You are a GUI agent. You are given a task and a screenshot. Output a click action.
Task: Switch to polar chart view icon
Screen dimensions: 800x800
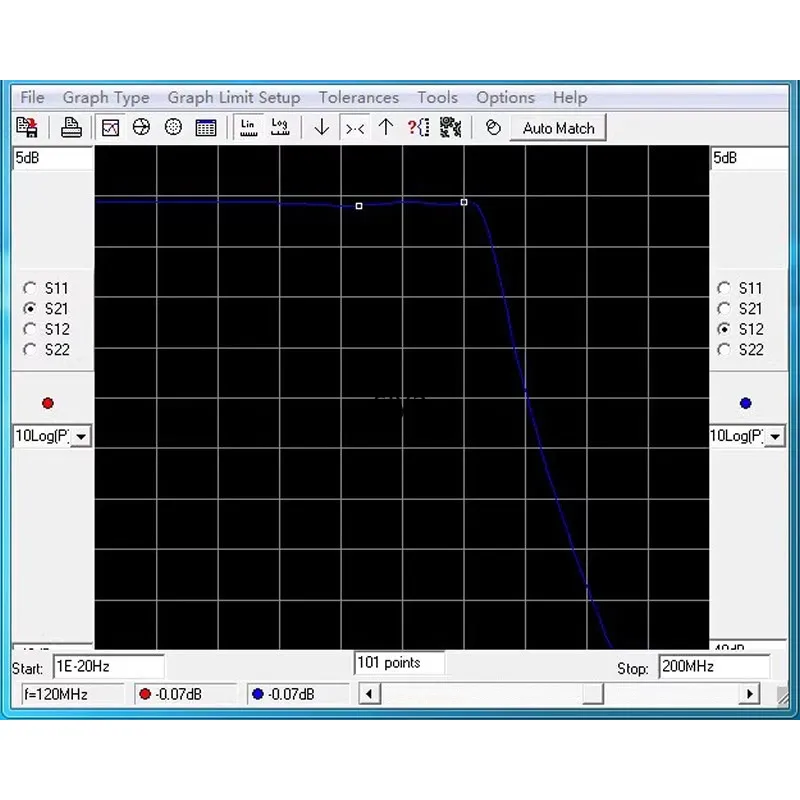coord(173,128)
